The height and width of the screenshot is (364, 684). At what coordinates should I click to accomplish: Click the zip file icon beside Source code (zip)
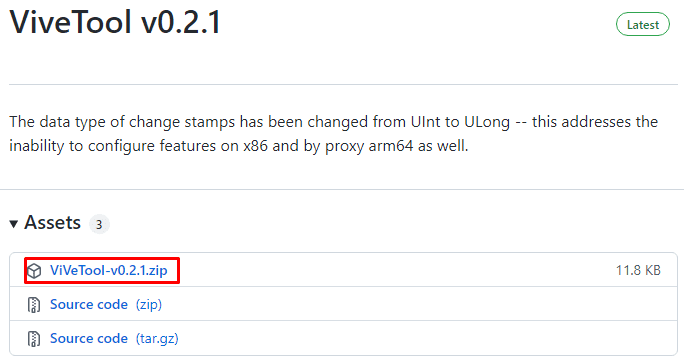(34, 305)
